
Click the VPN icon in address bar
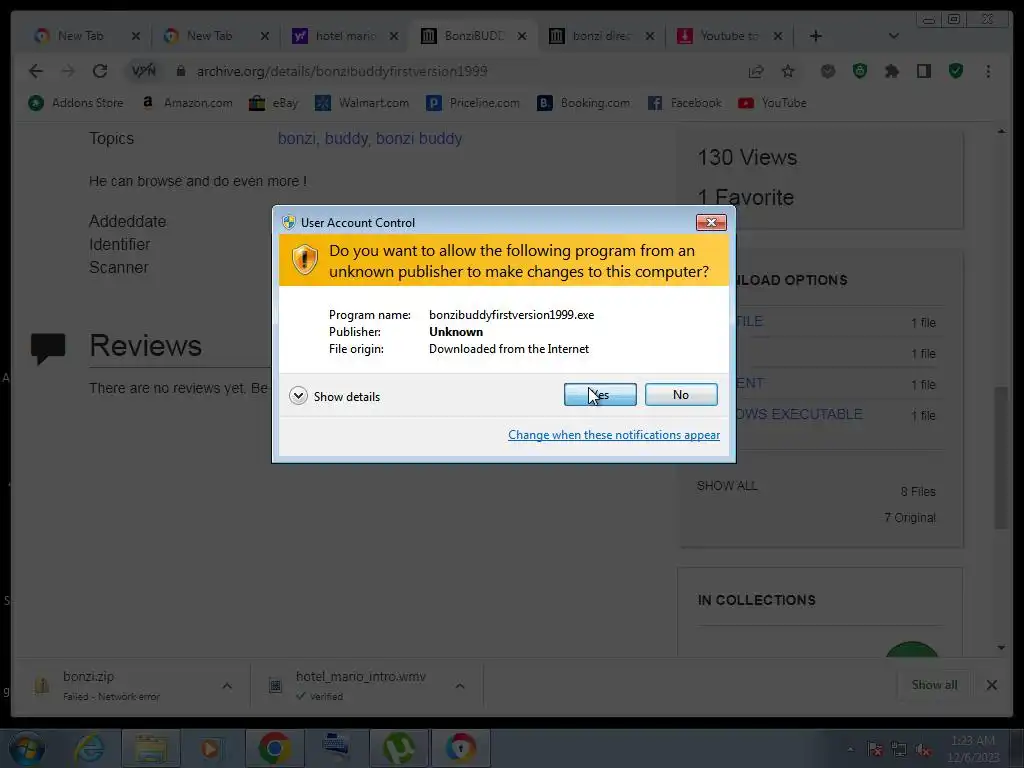[x=144, y=71]
